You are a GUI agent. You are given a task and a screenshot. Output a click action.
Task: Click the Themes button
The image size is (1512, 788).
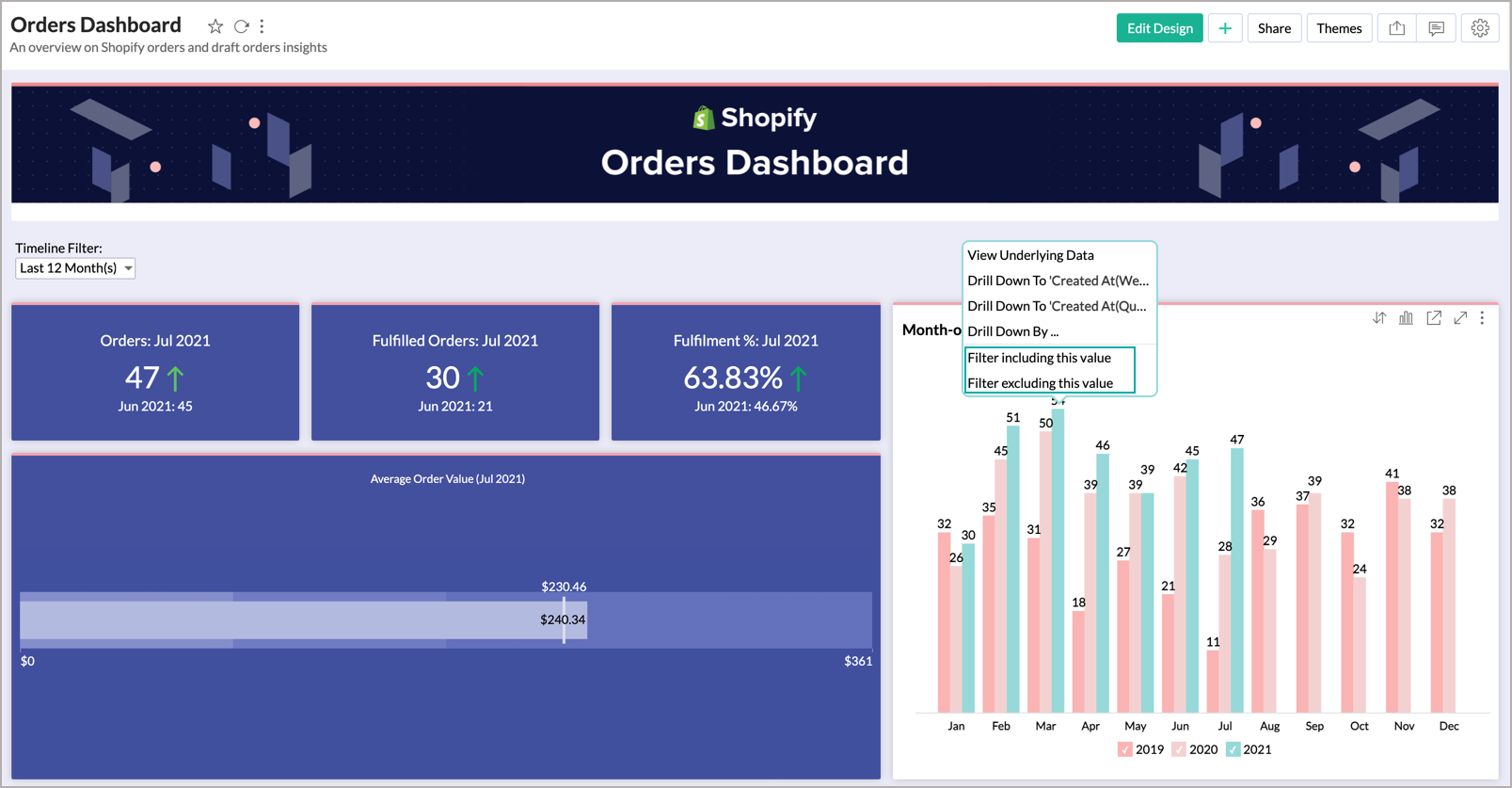[1338, 28]
